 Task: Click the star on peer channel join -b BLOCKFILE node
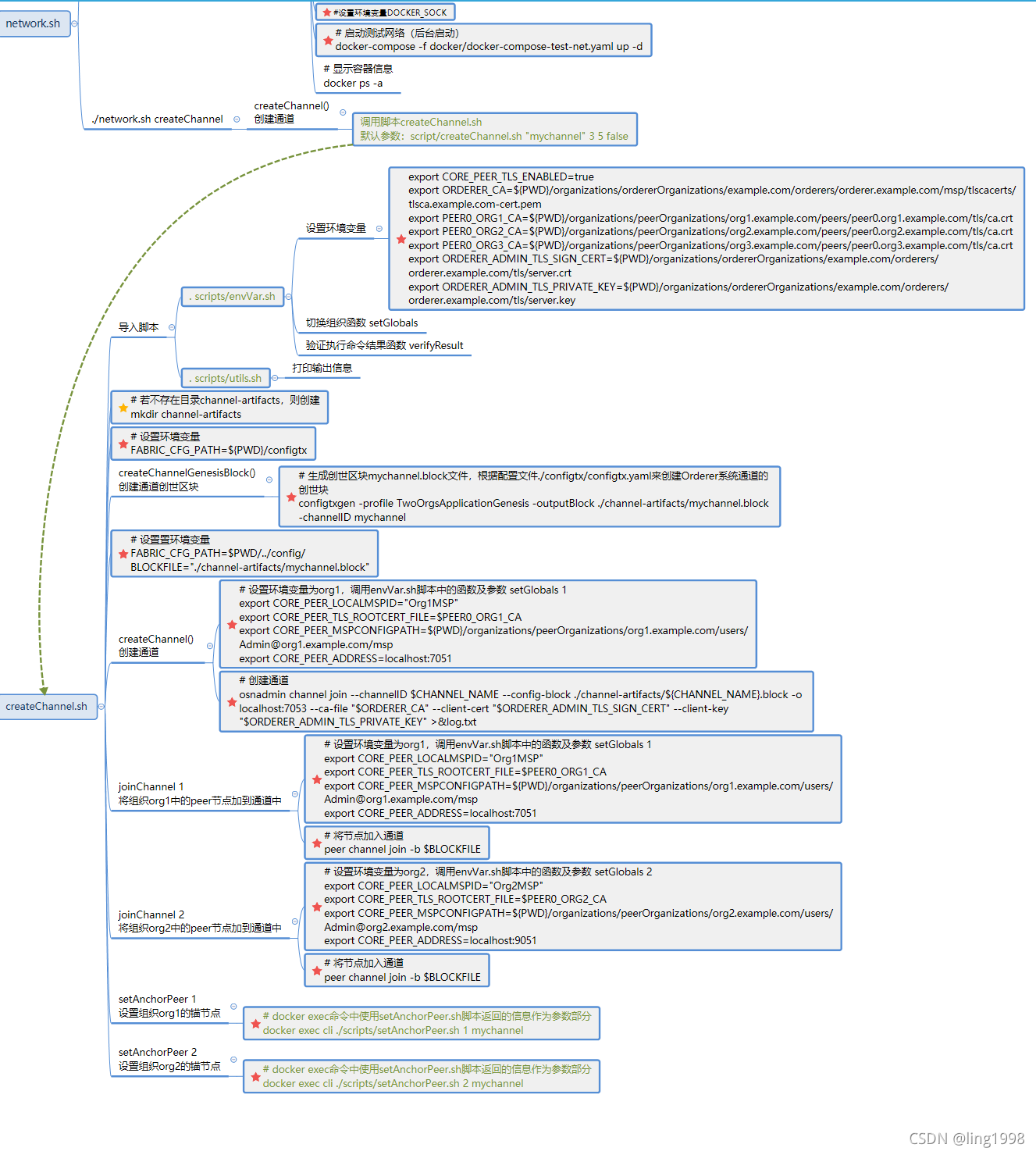(x=316, y=843)
